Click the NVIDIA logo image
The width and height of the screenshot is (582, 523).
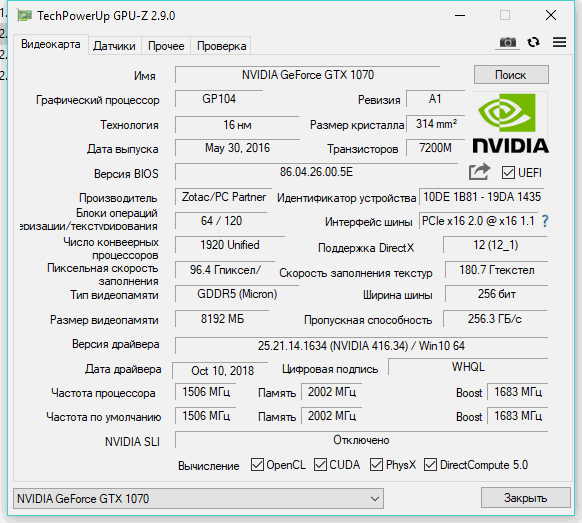click(x=510, y=123)
